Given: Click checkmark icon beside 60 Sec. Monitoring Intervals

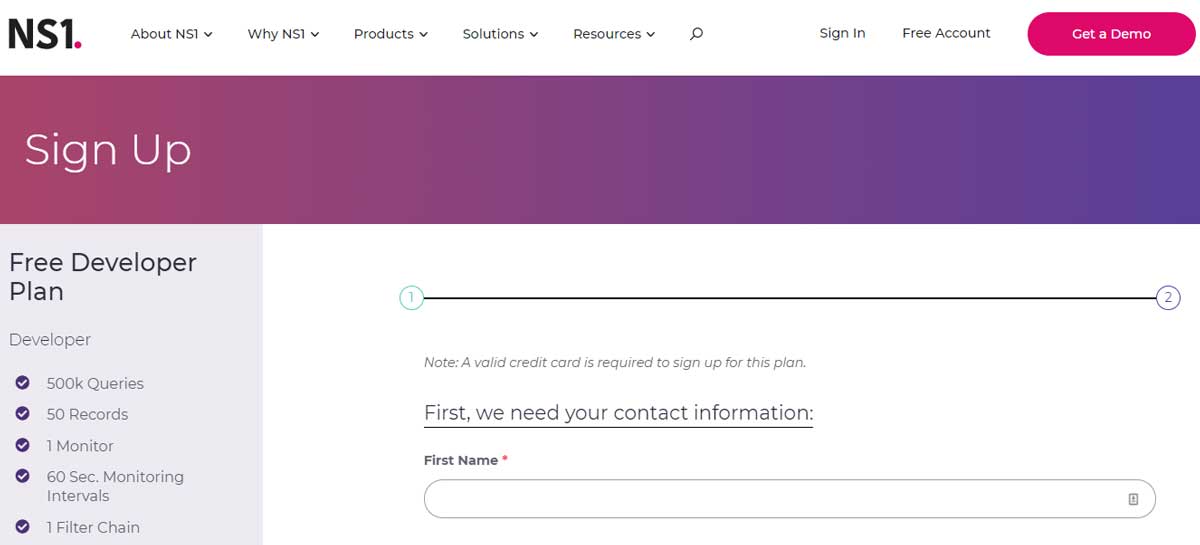Looking at the screenshot, I should (22, 476).
